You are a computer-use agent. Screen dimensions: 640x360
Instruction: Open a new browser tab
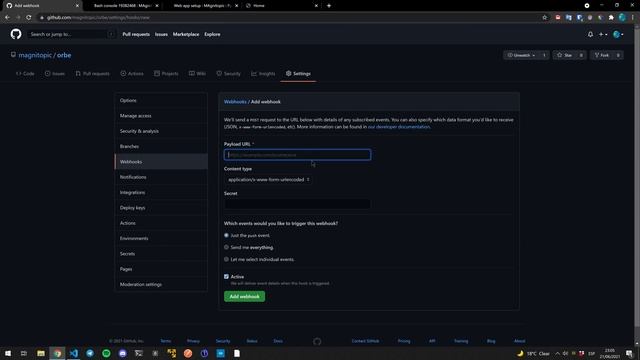[x=329, y=6]
